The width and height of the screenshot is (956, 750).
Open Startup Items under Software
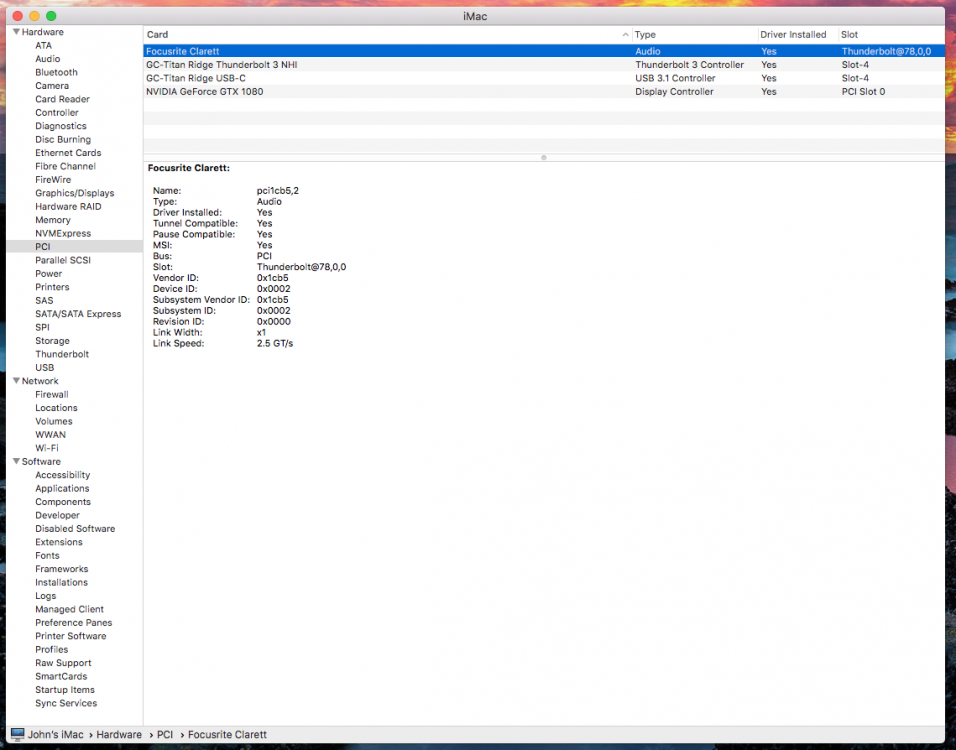click(65, 689)
